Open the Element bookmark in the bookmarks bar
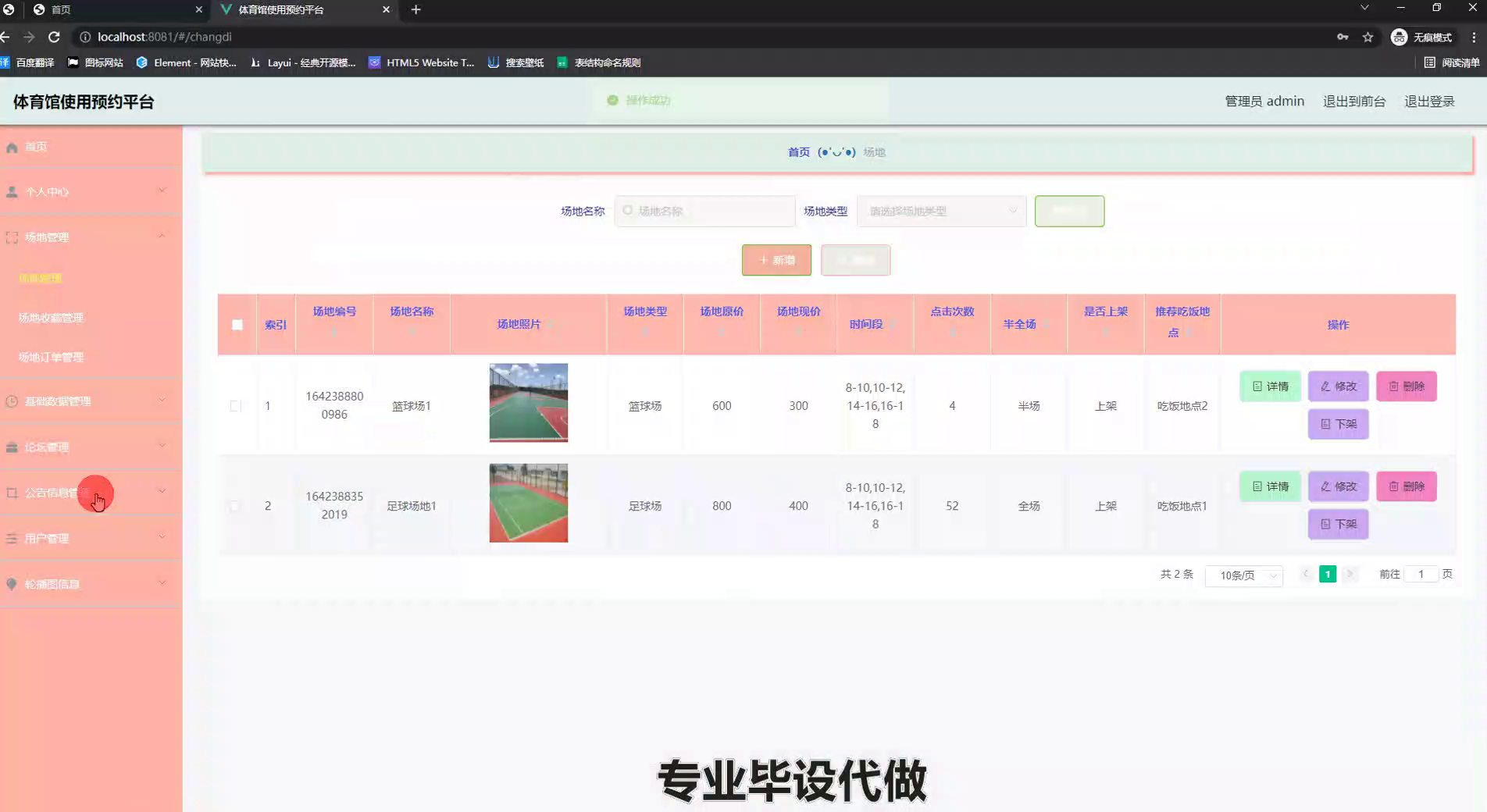This screenshot has height=812, width=1487. (x=186, y=62)
